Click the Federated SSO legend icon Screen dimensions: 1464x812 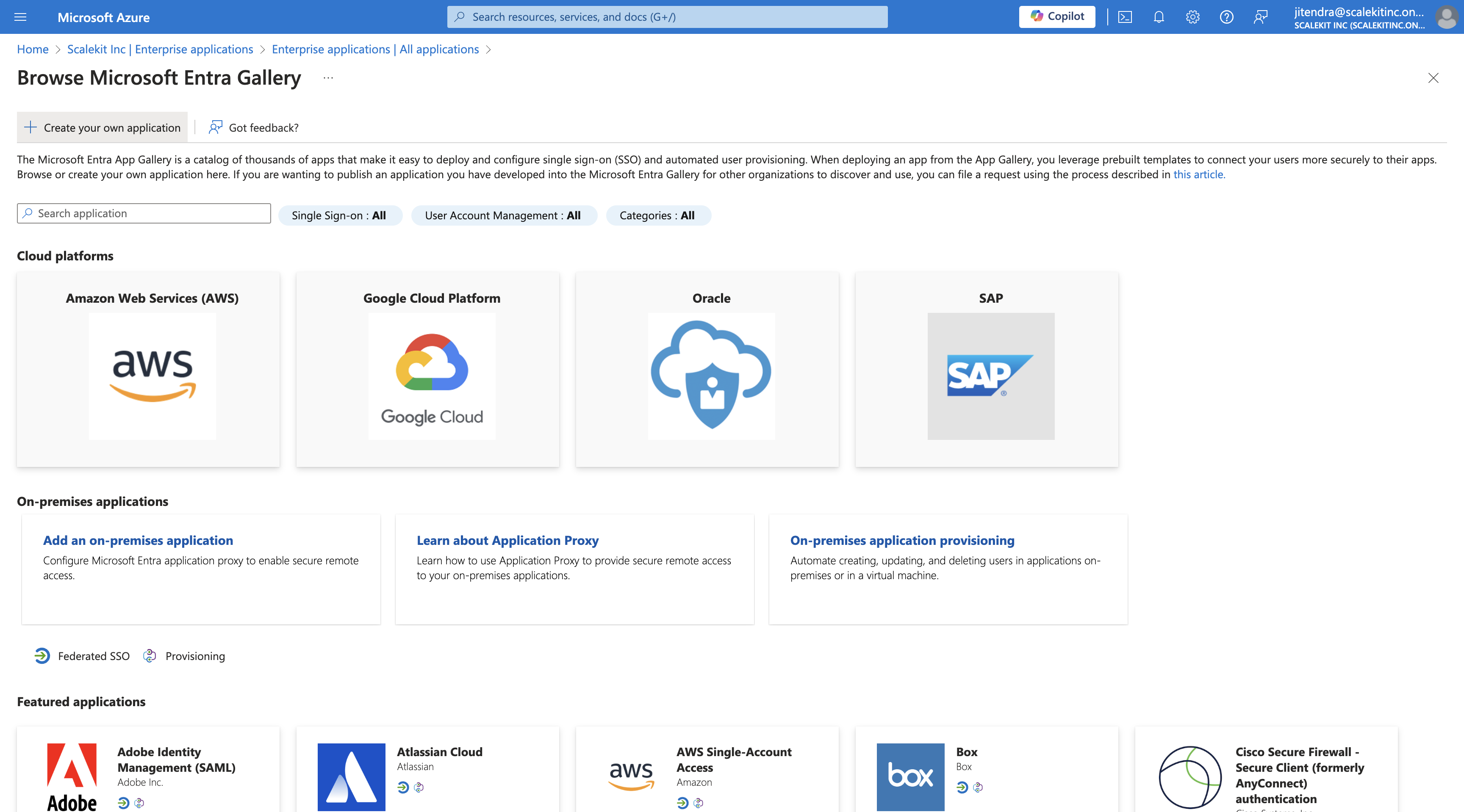click(x=42, y=656)
